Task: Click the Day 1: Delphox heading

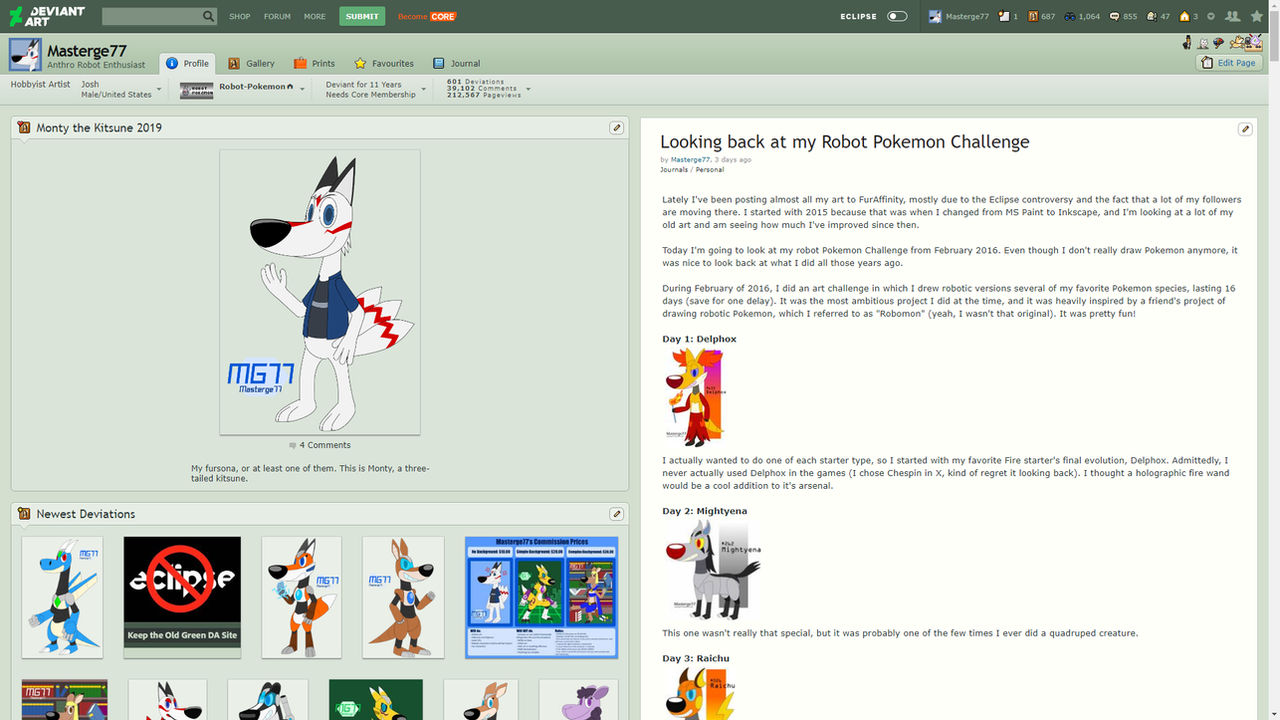Action: coord(699,339)
